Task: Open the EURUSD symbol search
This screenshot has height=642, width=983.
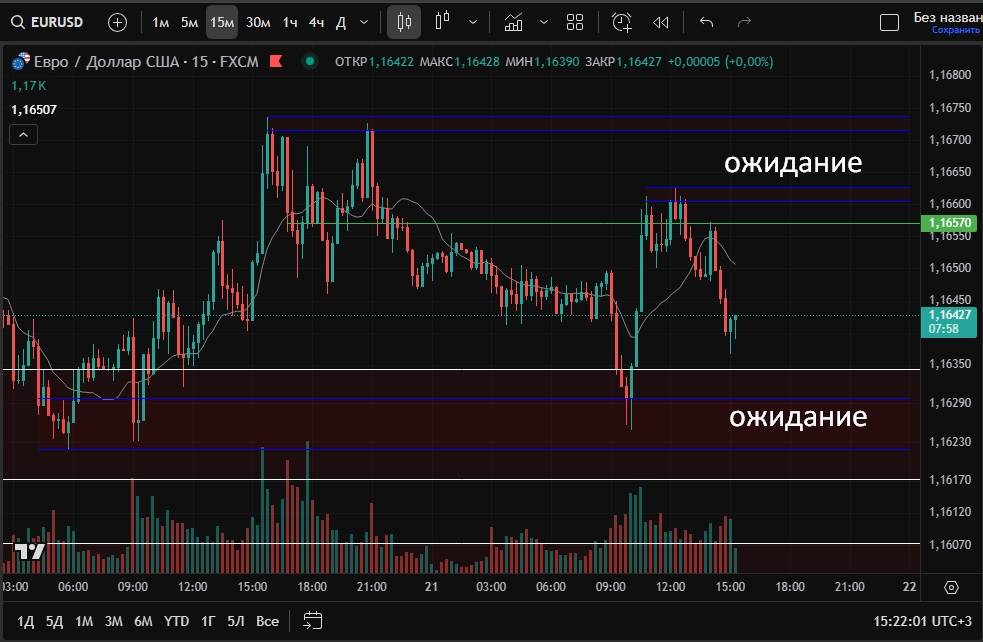Action: pyautogui.click(x=47, y=22)
